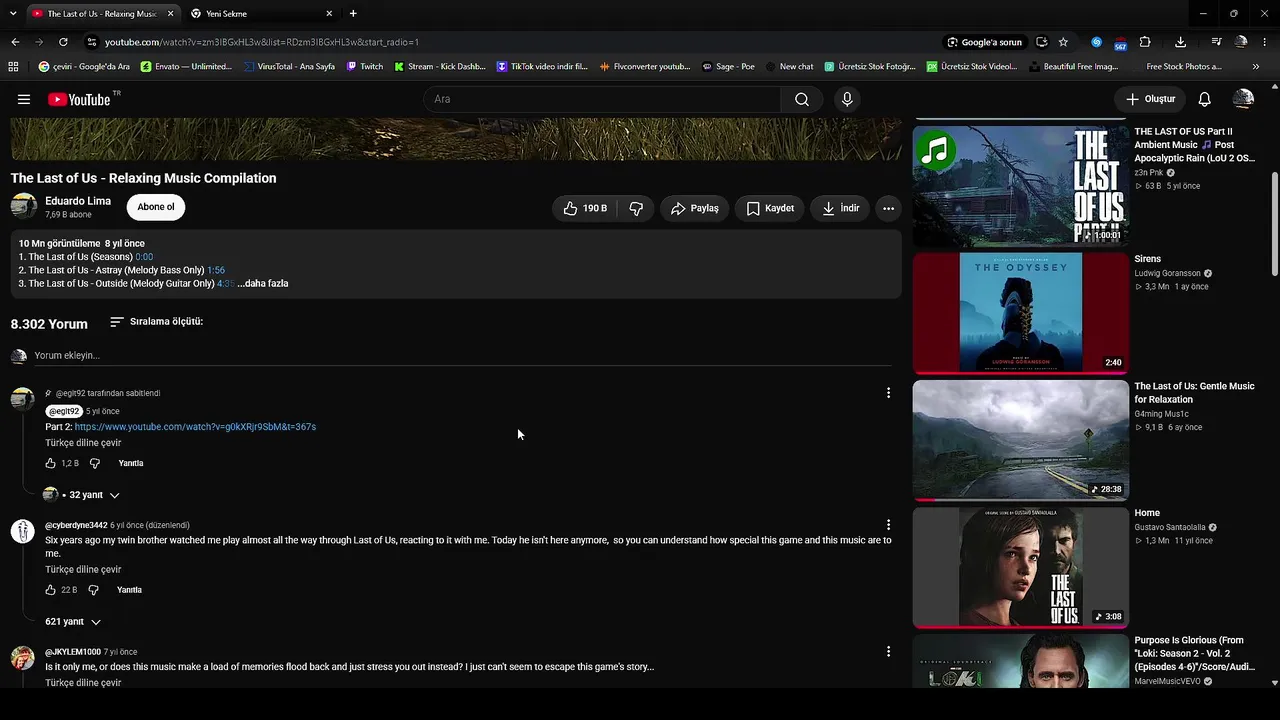Expand description with '...daha fazla'
The height and width of the screenshot is (720, 1280).
pos(263,284)
